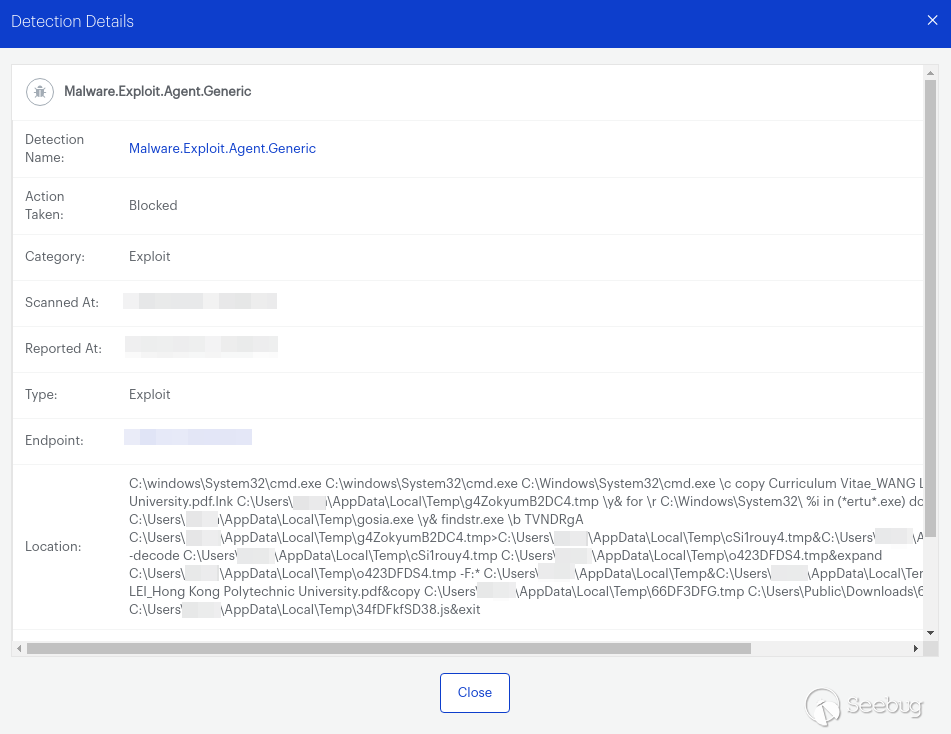Click the 'Detection Name:' label
Image resolution: width=951 pixels, height=734 pixels.
tap(55, 149)
